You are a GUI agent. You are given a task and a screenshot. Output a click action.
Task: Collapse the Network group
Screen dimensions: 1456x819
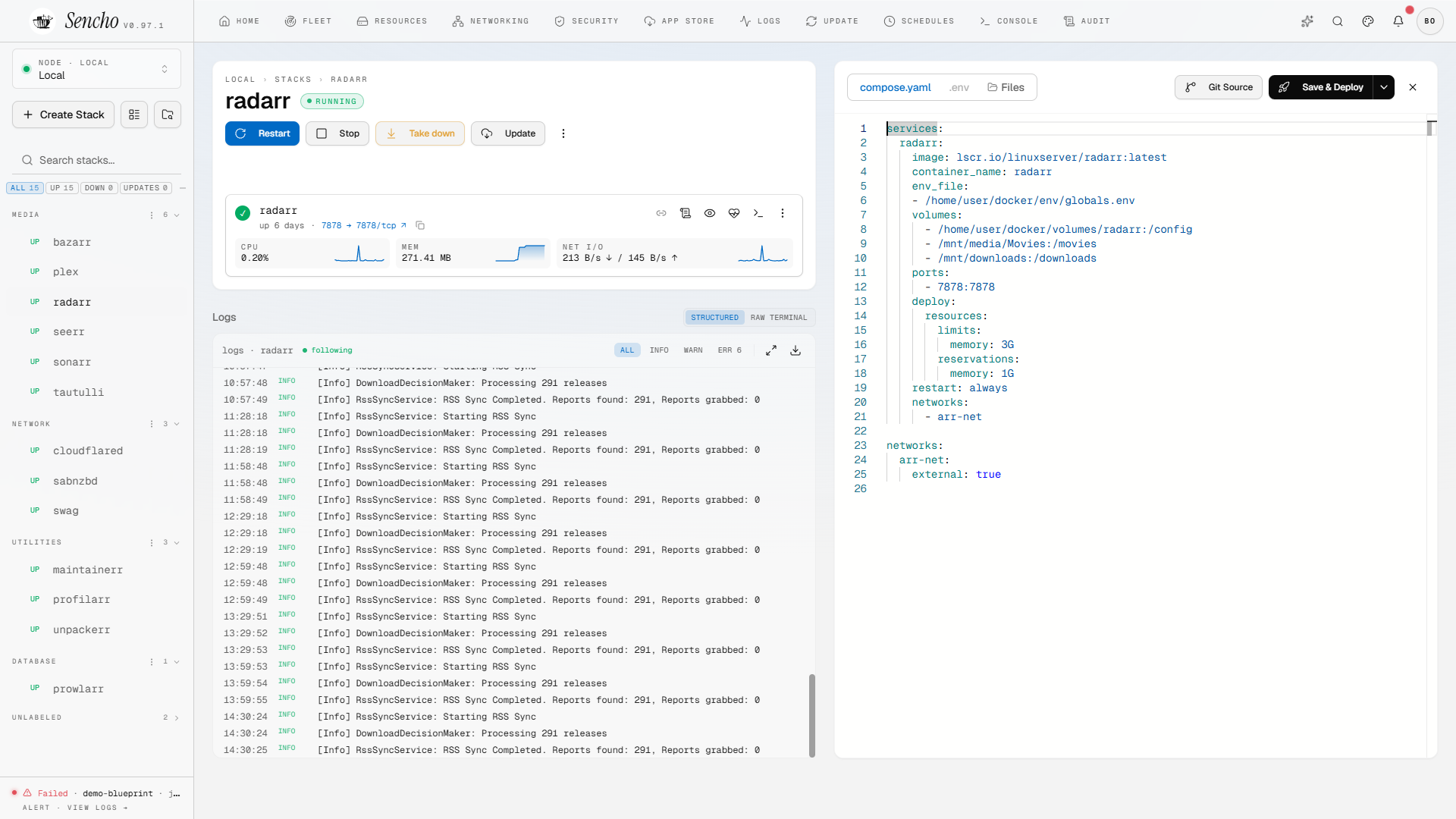(177, 424)
